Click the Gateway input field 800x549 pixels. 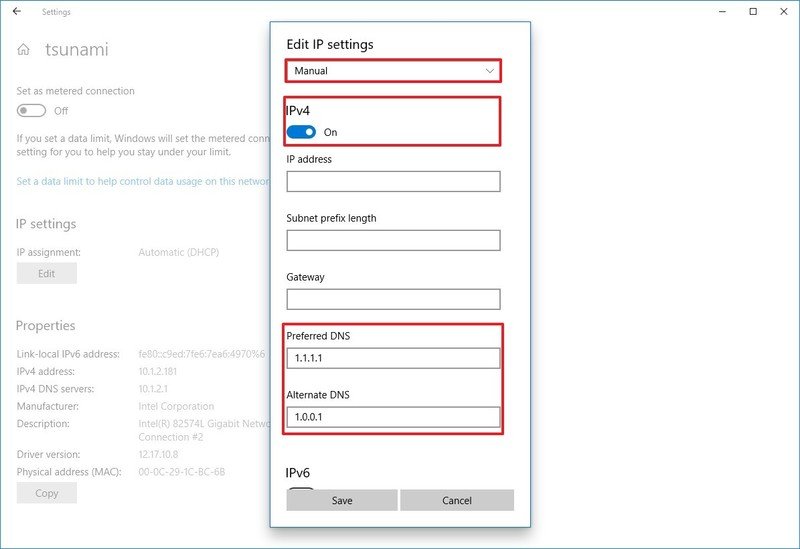click(x=393, y=299)
